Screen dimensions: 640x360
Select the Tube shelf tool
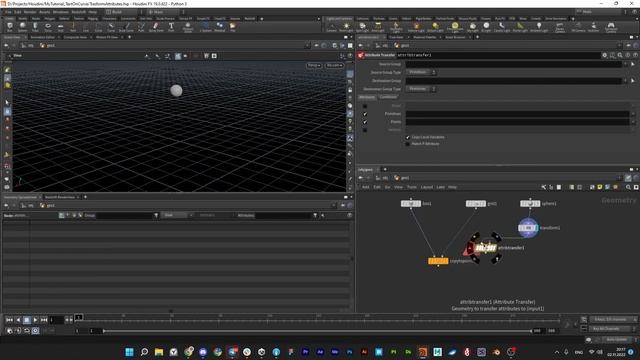(x=35, y=27)
